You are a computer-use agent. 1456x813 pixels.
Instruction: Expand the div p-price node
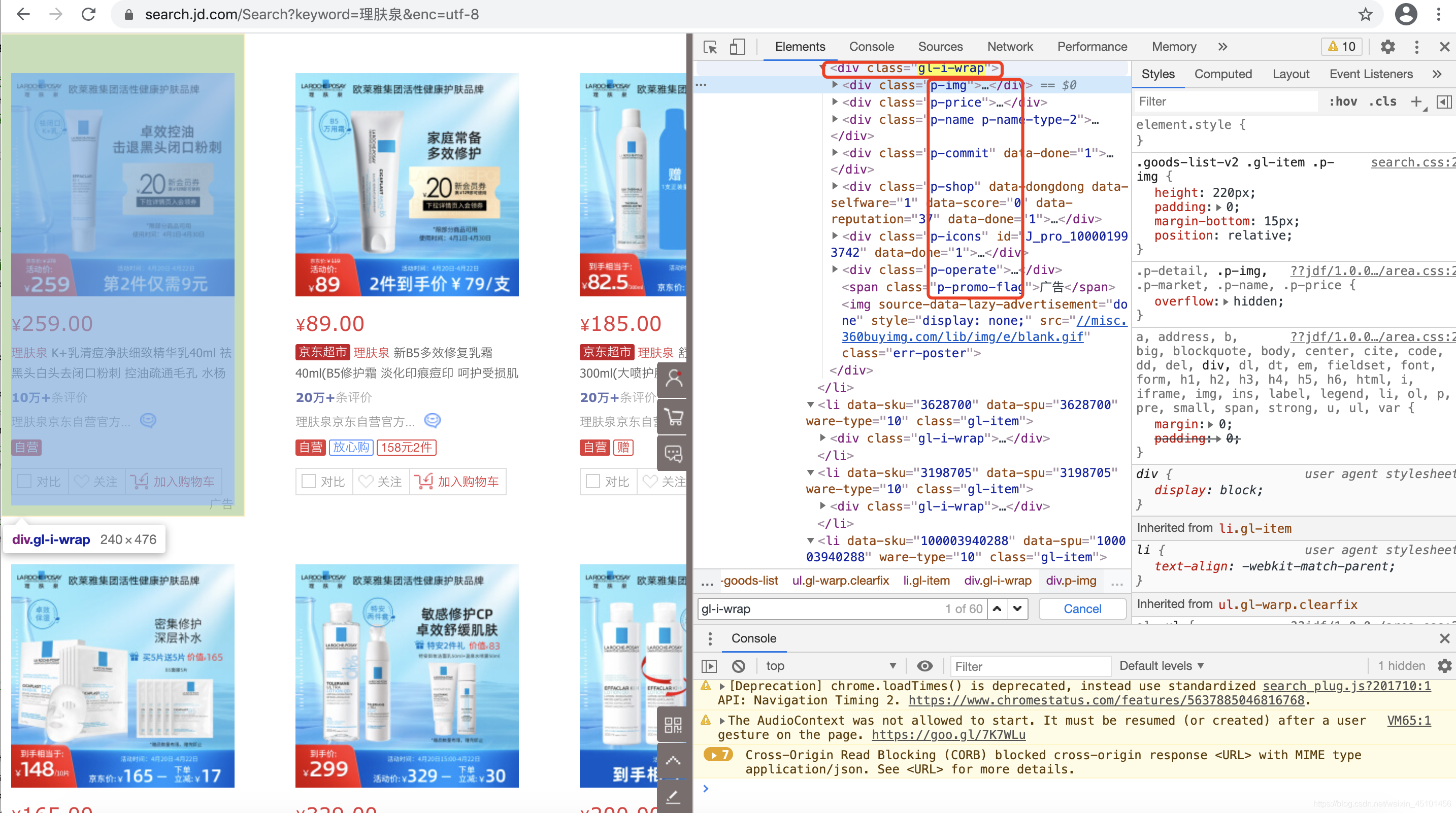pos(834,103)
